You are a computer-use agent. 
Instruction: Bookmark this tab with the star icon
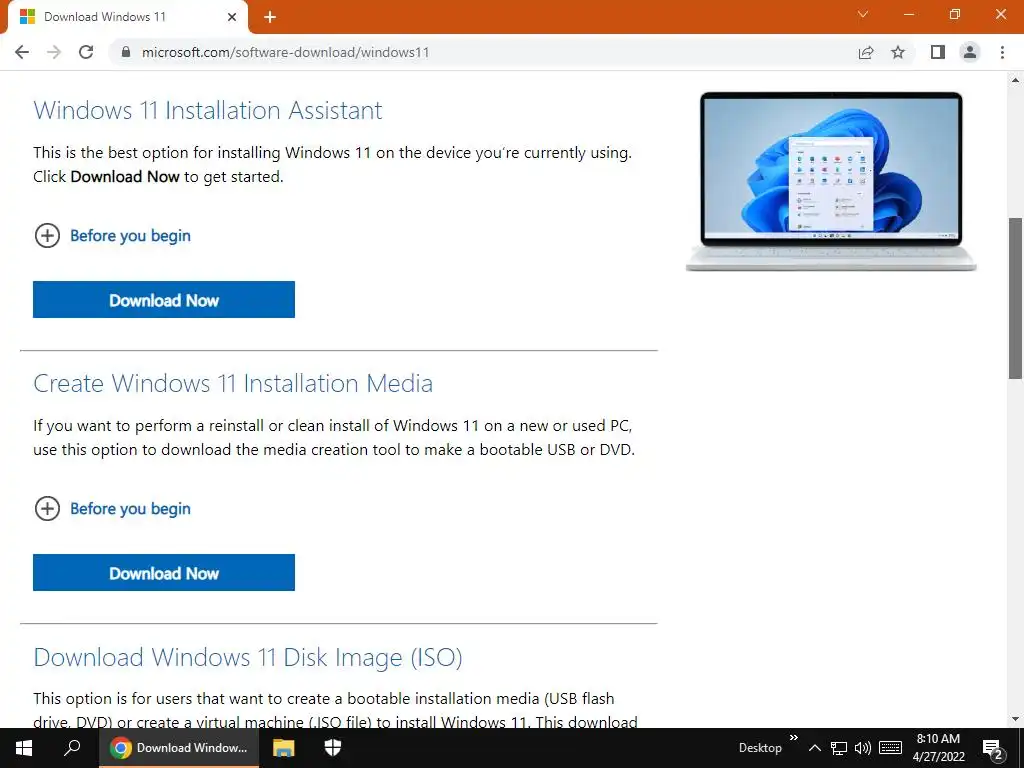898,52
